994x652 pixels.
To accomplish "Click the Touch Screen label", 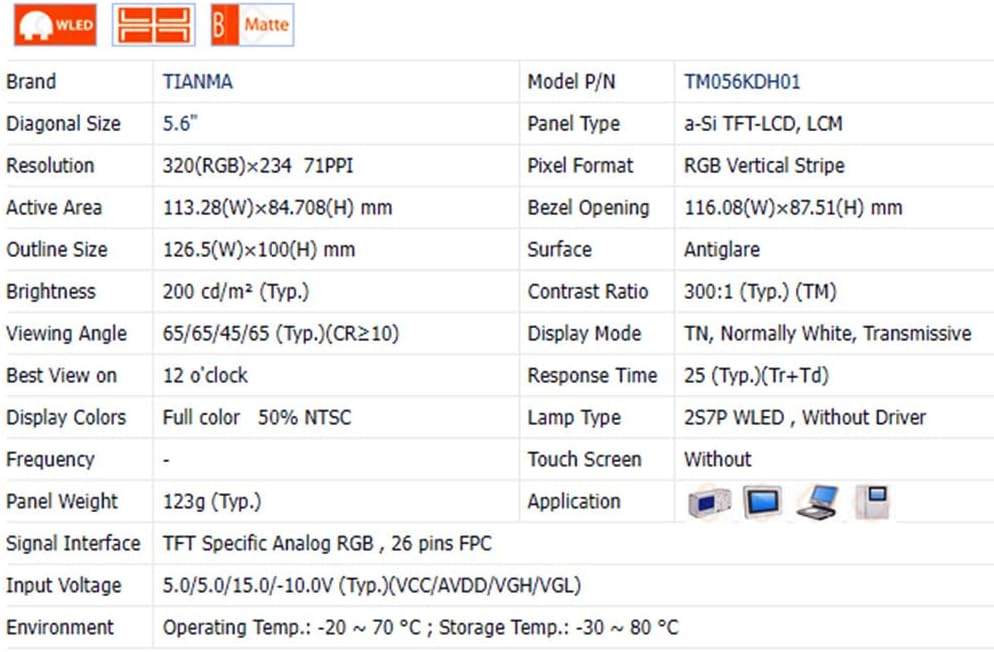I will tap(584, 459).
